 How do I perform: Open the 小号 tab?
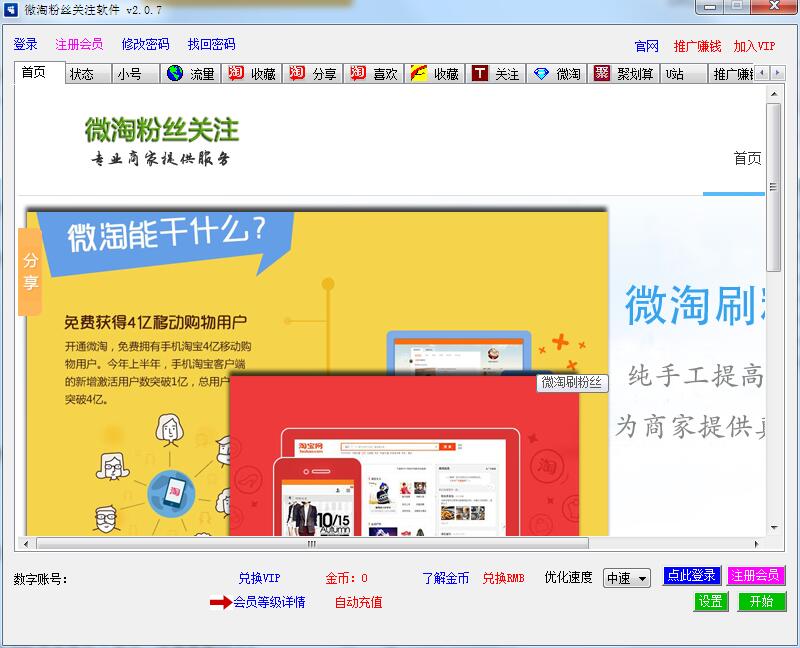pyautogui.click(x=131, y=72)
